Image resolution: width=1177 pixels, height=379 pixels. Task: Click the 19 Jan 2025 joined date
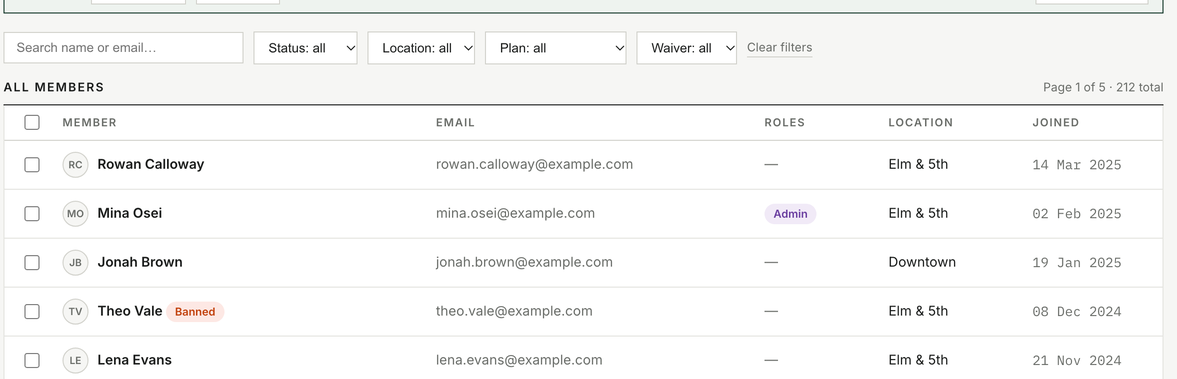(1076, 263)
